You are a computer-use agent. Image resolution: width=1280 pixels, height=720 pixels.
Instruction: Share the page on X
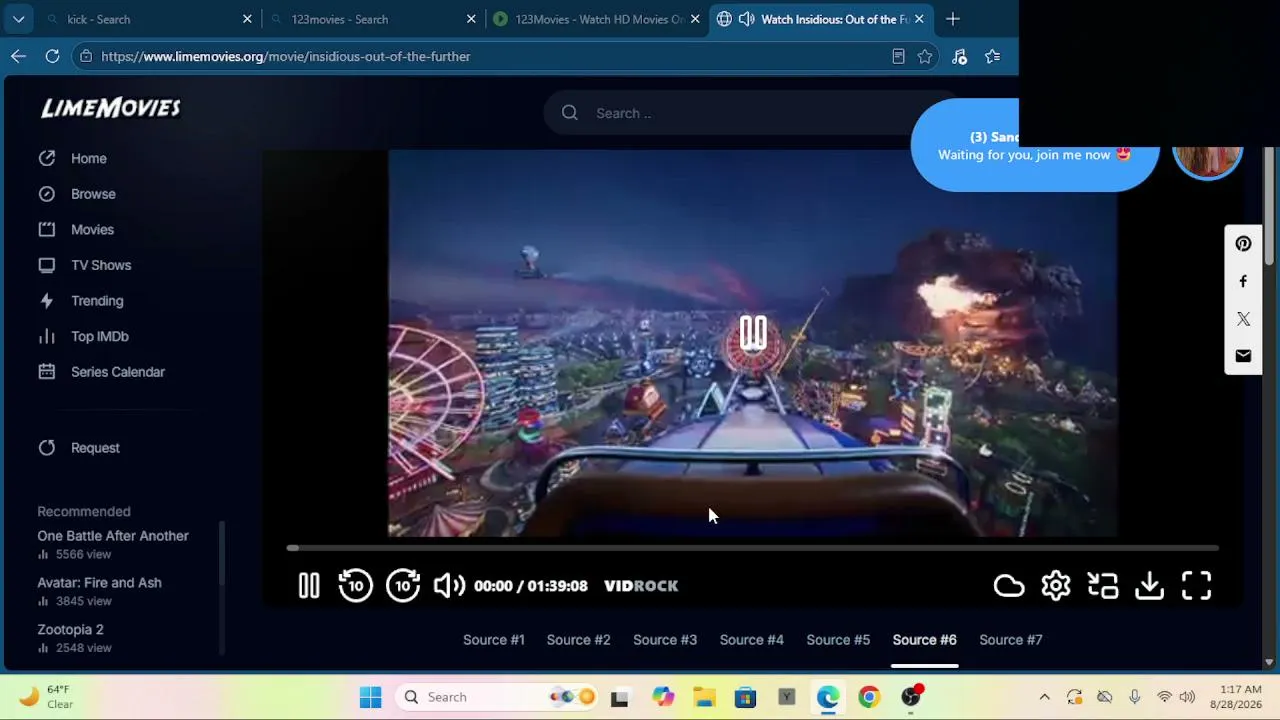point(1243,319)
